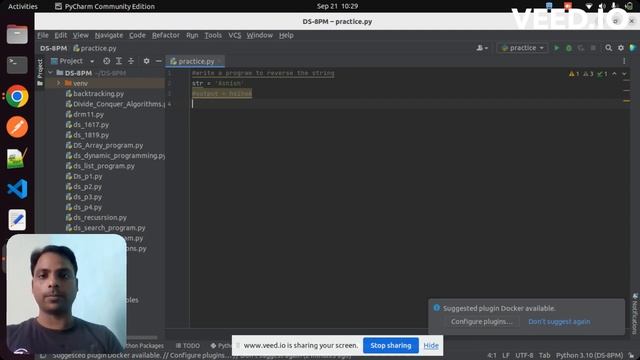Open the Window menu

point(259,36)
